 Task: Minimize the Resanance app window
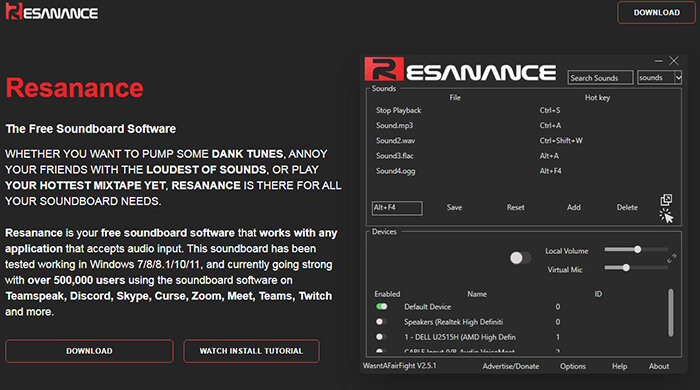(658, 61)
